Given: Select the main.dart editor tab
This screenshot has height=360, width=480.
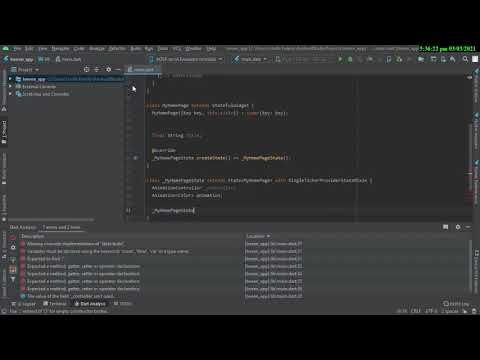Looking at the screenshot, I should (143, 69).
